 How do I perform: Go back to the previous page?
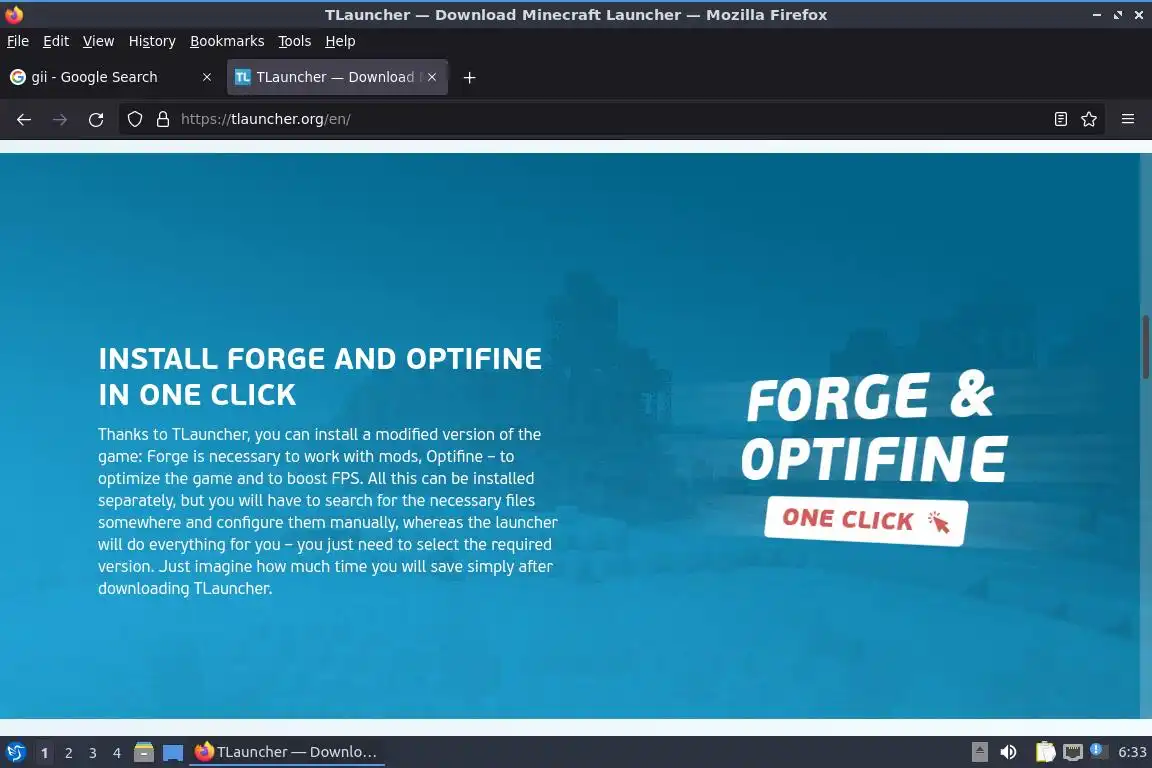click(24, 119)
